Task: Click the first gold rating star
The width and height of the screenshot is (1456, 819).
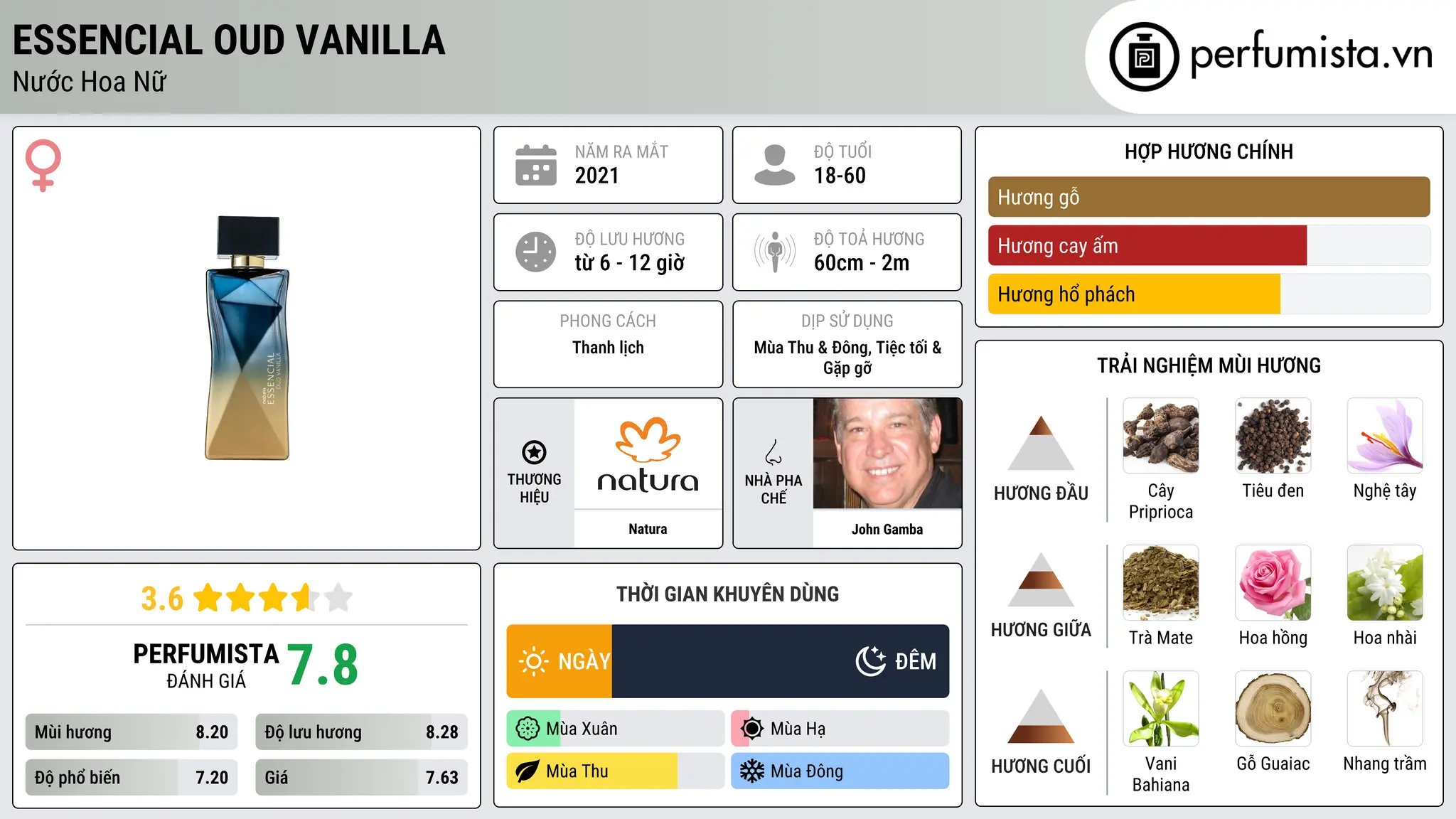Action: point(208,598)
